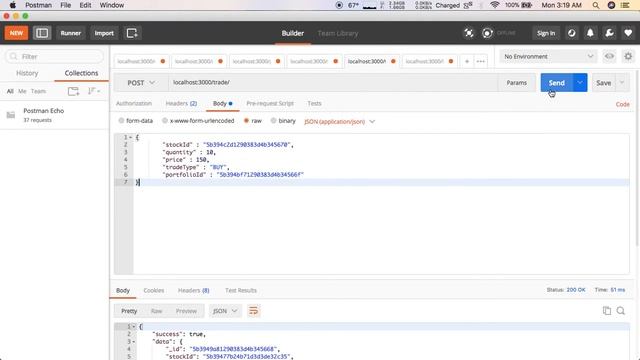
Task: Select the binary body option
Action: click(273, 121)
